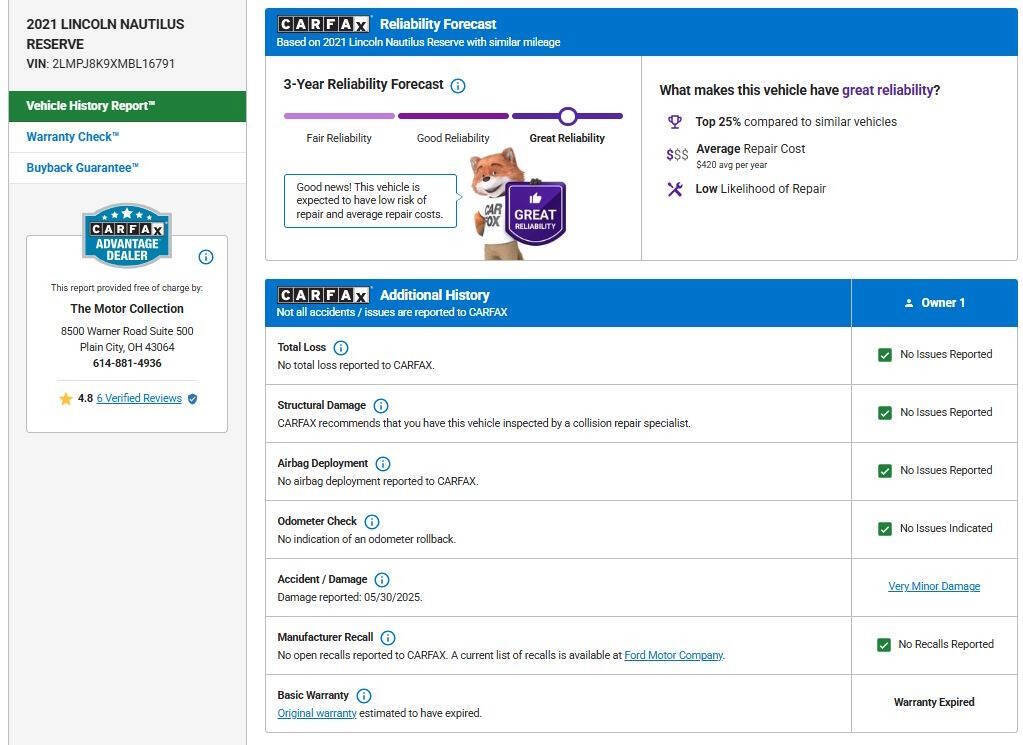Select Vehicle History Report tab

127,106
